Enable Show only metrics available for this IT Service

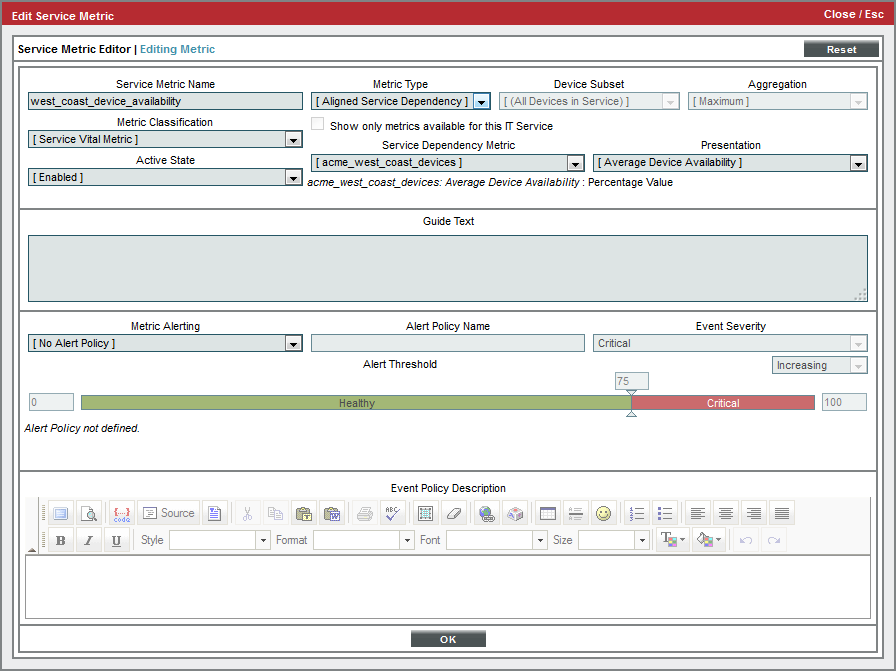[x=317, y=124]
